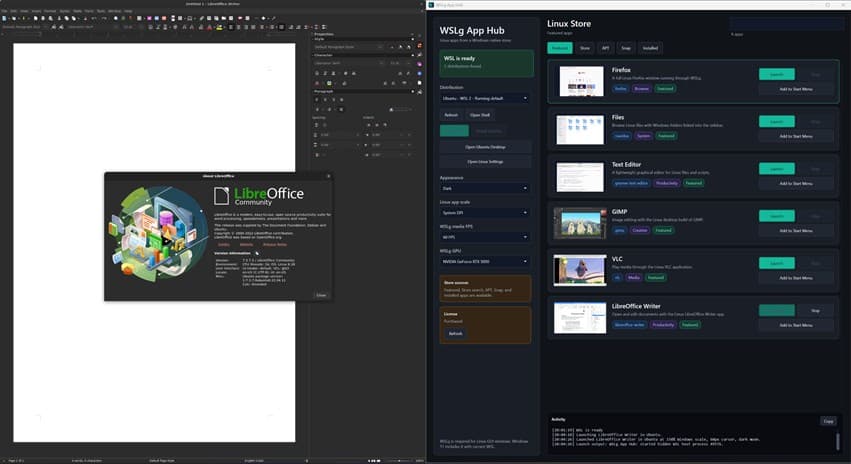The width and height of the screenshot is (851, 464).
Task: Open the Tools menu in LibreOffice Writer
Action: tap(100, 11)
